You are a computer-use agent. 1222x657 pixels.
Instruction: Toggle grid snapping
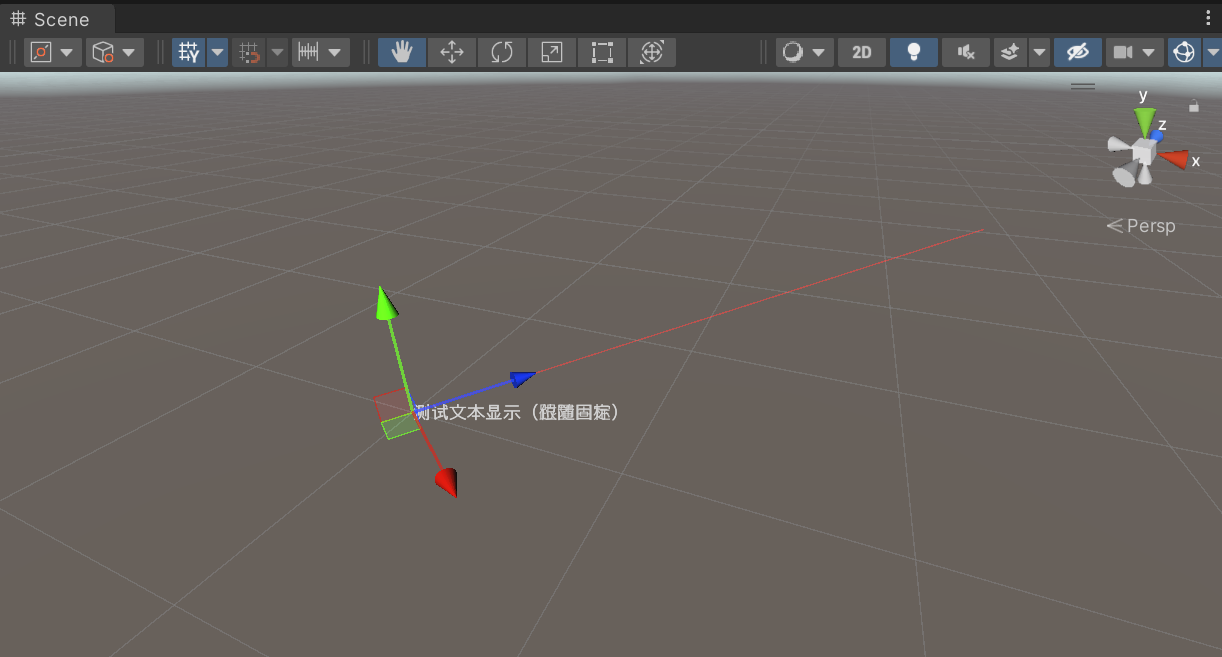point(249,52)
